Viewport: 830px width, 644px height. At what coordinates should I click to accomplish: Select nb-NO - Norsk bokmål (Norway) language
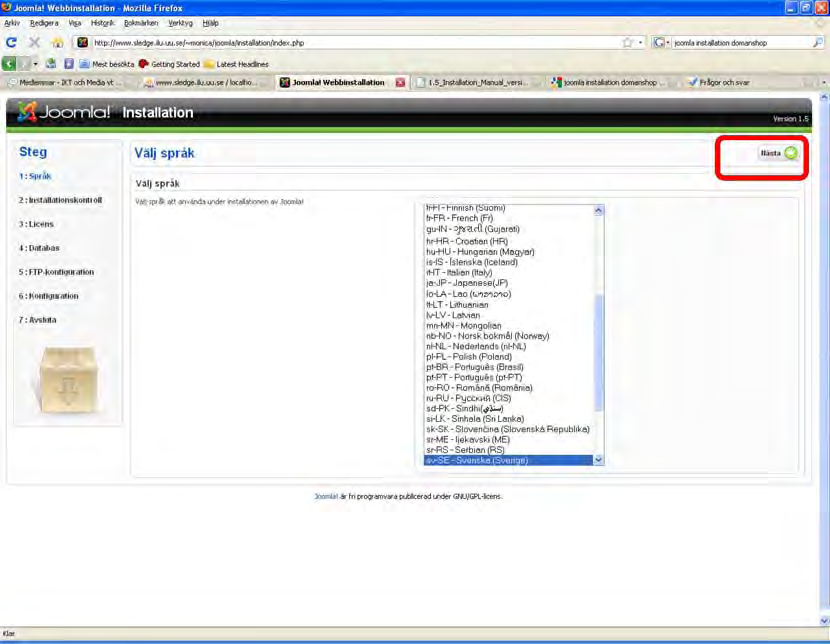(x=508, y=336)
